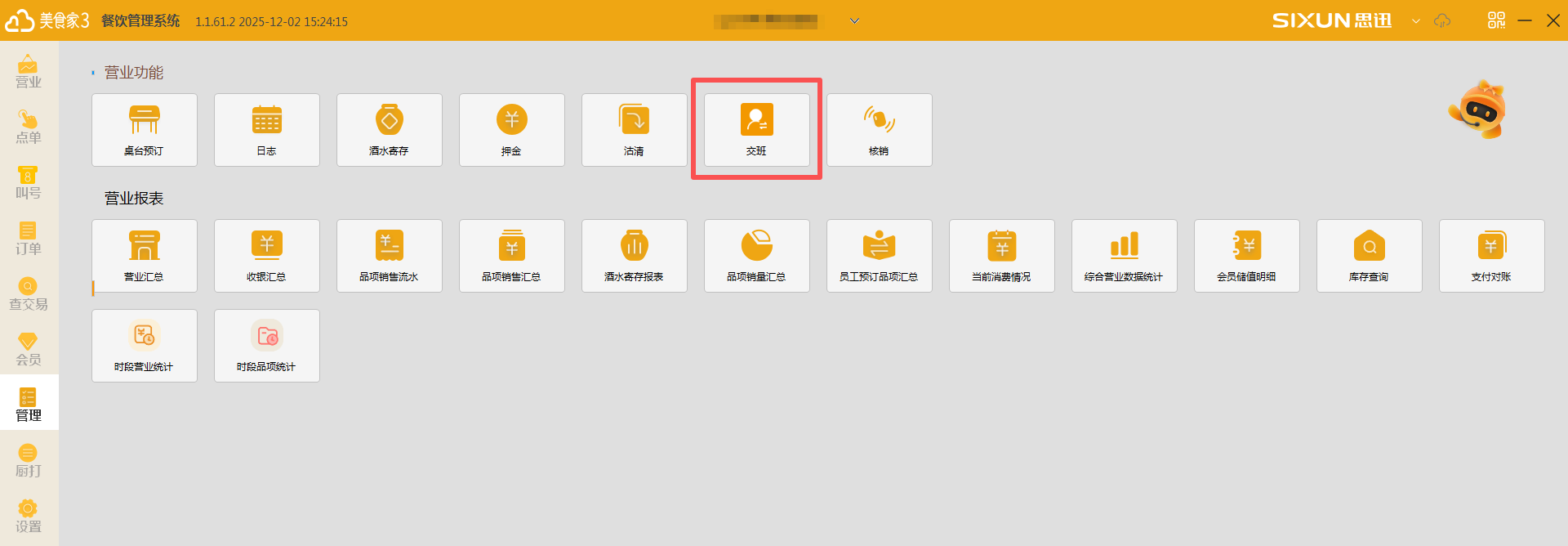Click the QR code icon in title bar
The height and width of the screenshot is (546, 1568).
click(x=1496, y=20)
